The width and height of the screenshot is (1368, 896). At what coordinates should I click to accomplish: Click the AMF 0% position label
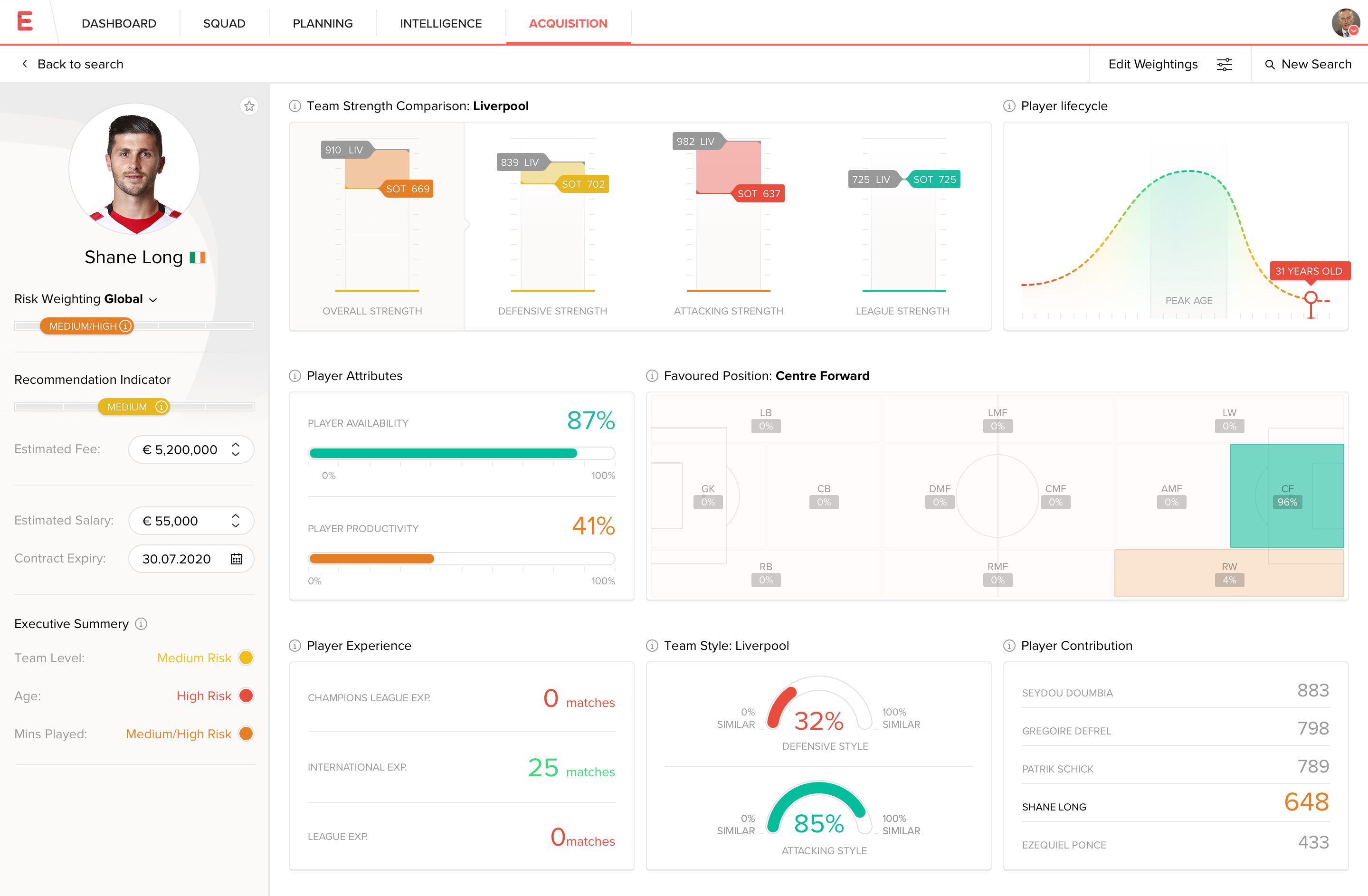pyautogui.click(x=1171, y=496)
